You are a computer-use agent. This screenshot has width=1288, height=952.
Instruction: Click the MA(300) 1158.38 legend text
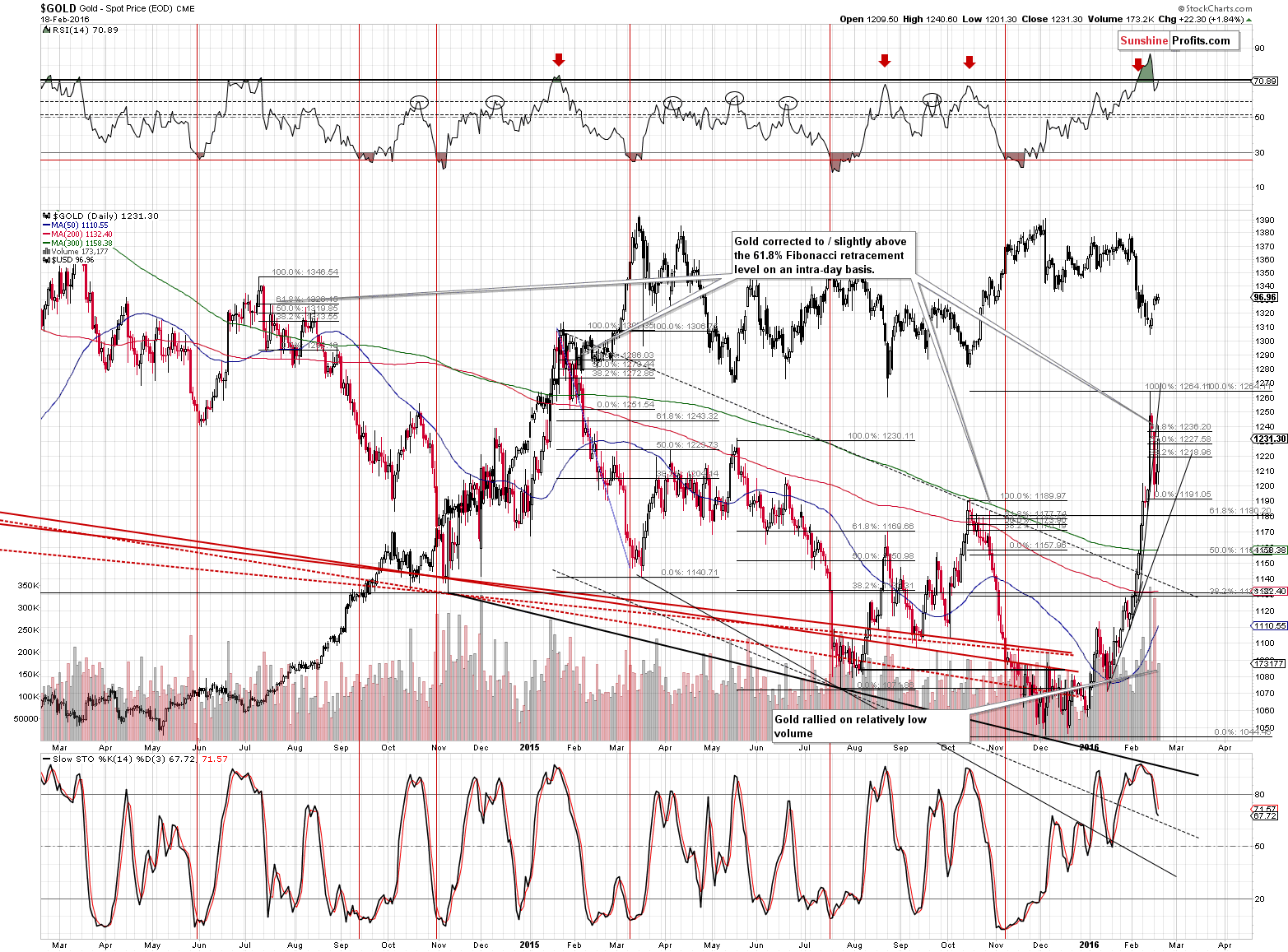(x=81, y=244)
